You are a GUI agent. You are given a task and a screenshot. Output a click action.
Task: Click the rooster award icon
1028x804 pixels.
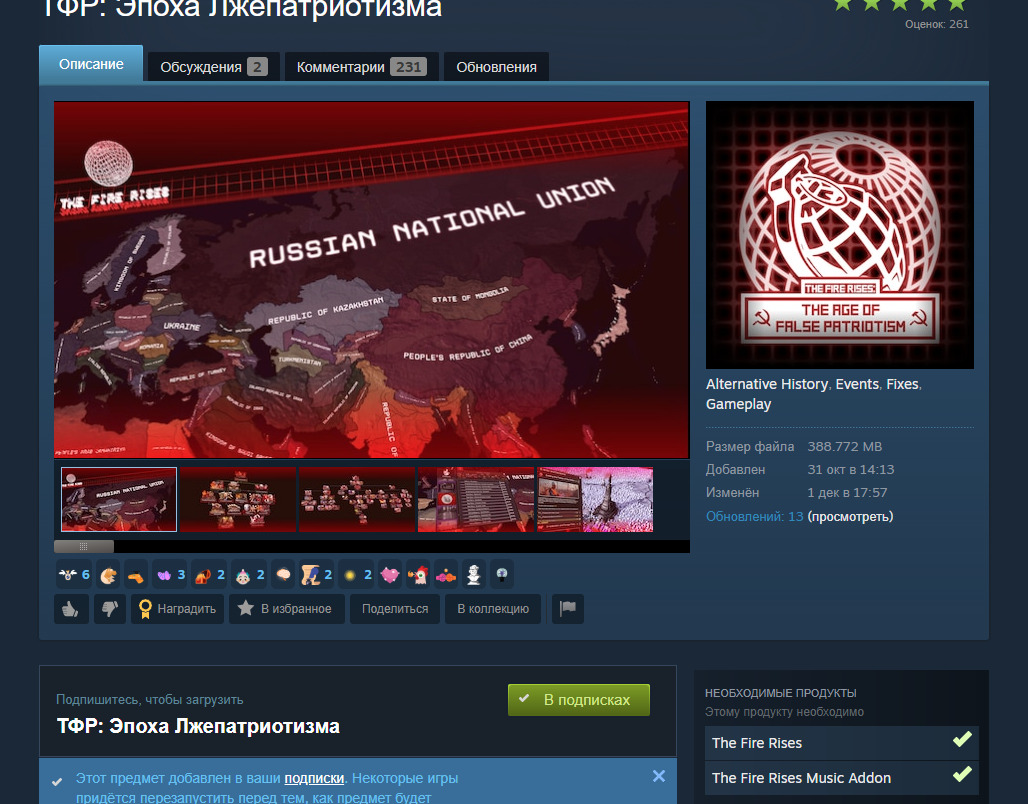click(x=418, y=575)
